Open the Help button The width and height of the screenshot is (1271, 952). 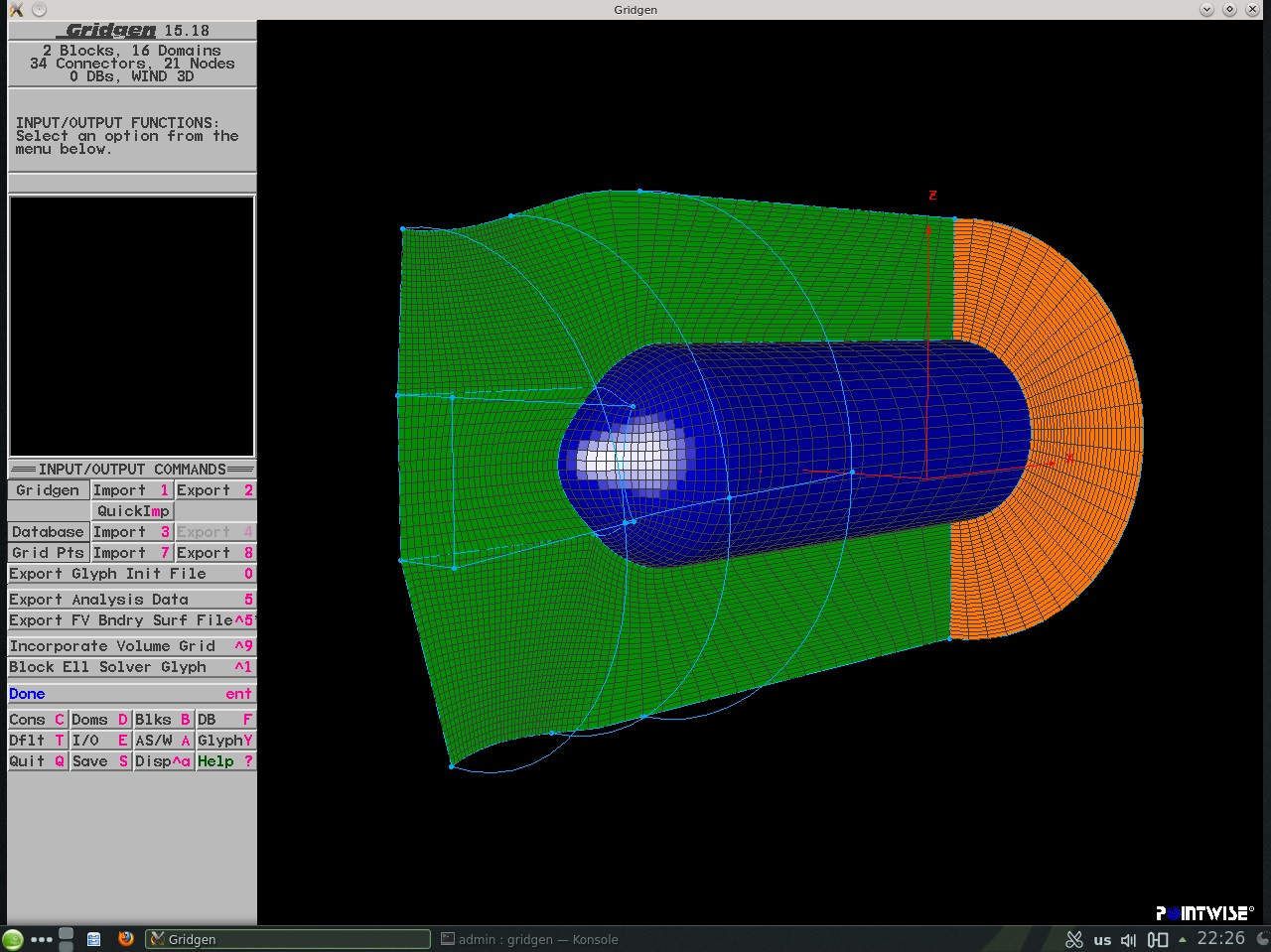coord(225,761)
